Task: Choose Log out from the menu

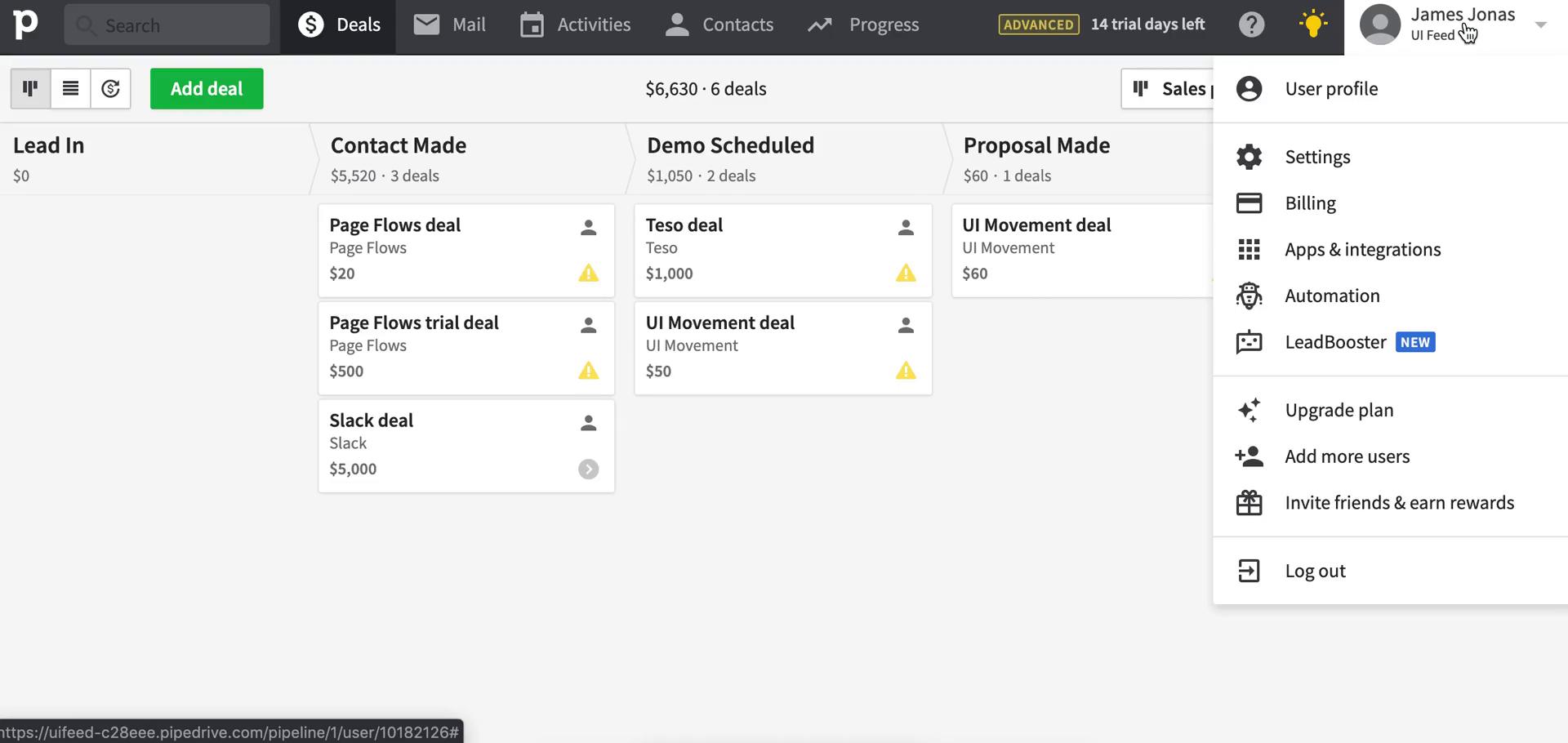Action: (x=1391, y=572)
